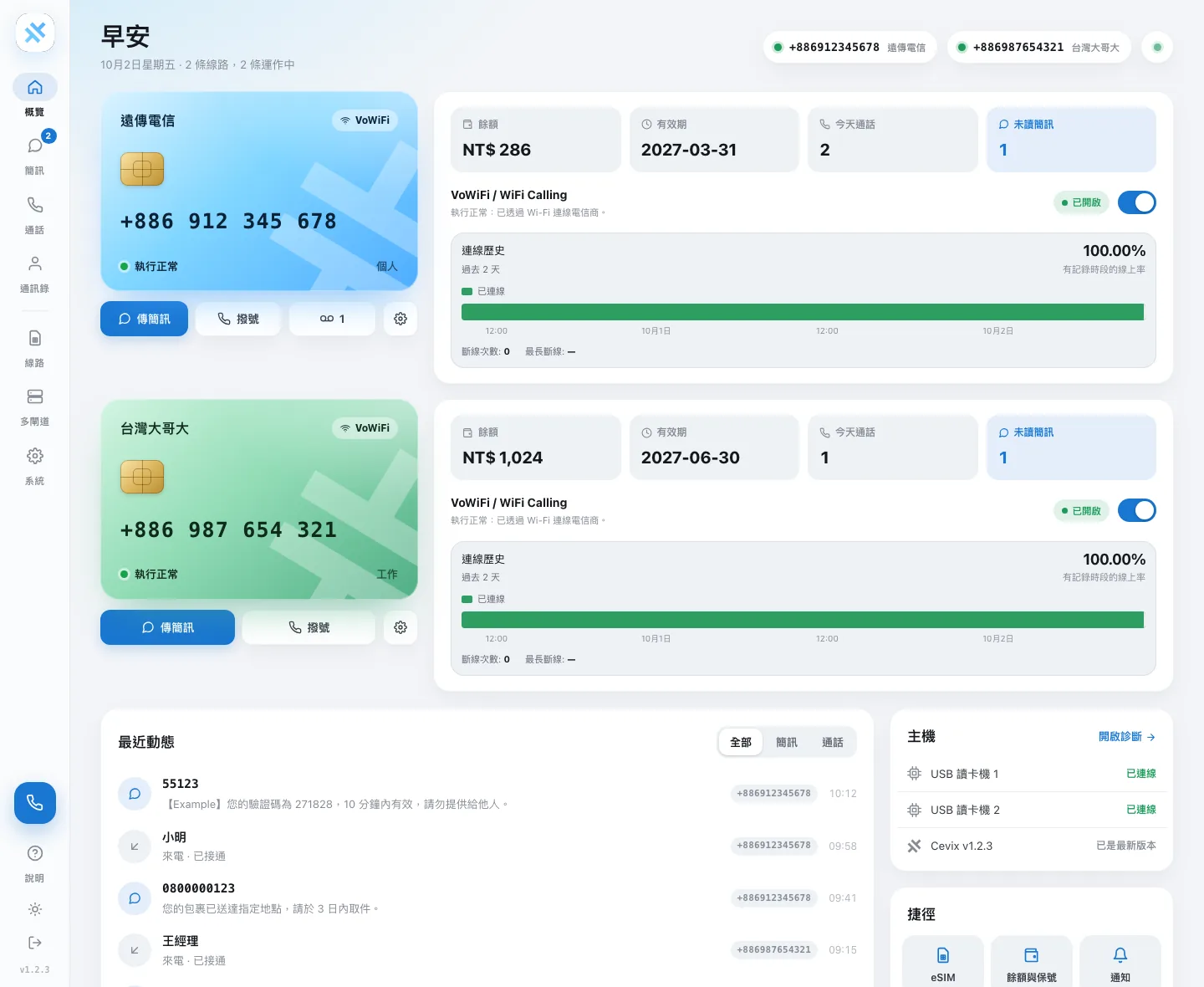Click the Cevix logo at top left
This screenshot has height=987, width=1204.
click(35, 33)
